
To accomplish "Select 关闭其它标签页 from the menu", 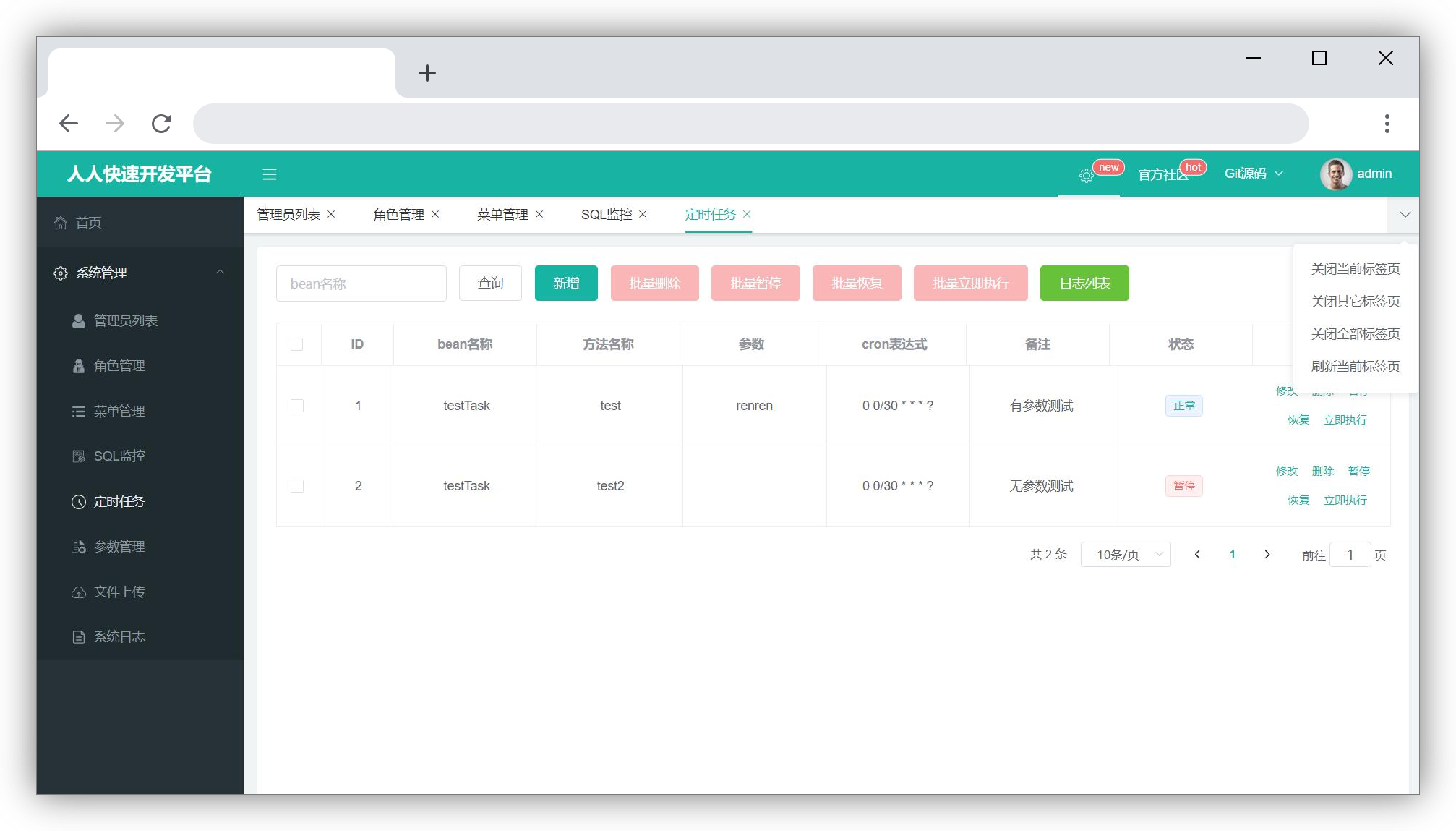I will click(1355, 302).
